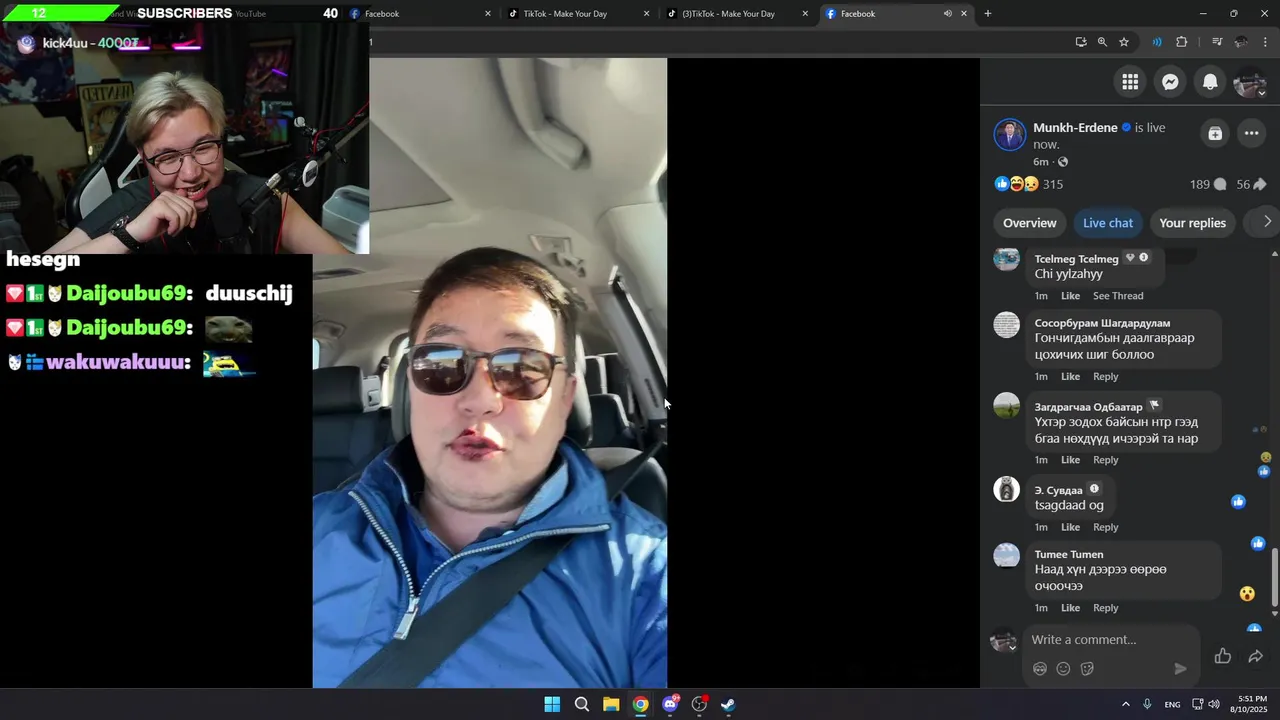This screenshot has width=1280, height=720.
Task: Switch to the first Facebook browser tab
Action: point(420,14)
